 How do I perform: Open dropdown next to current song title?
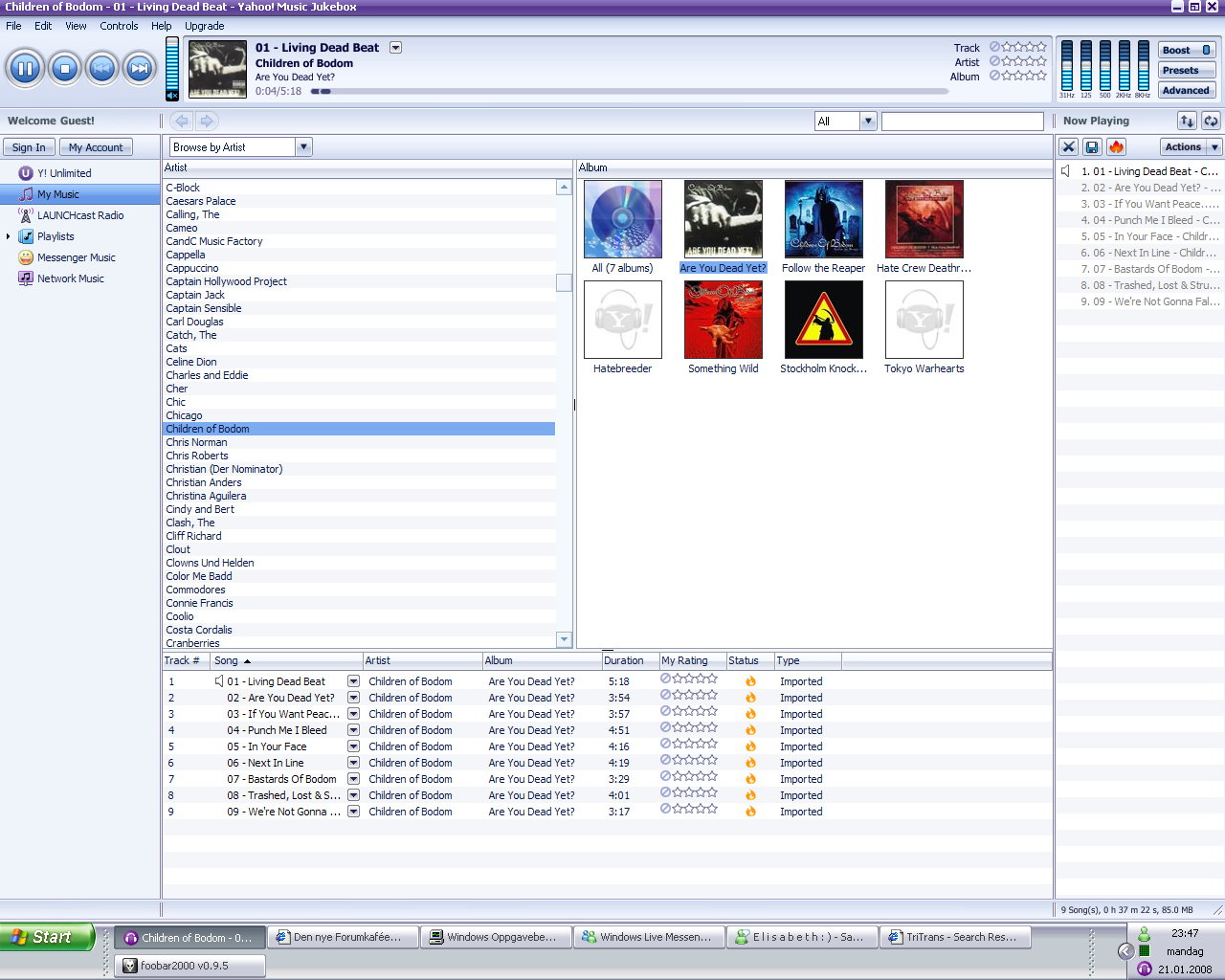click(x=395, y=47)
